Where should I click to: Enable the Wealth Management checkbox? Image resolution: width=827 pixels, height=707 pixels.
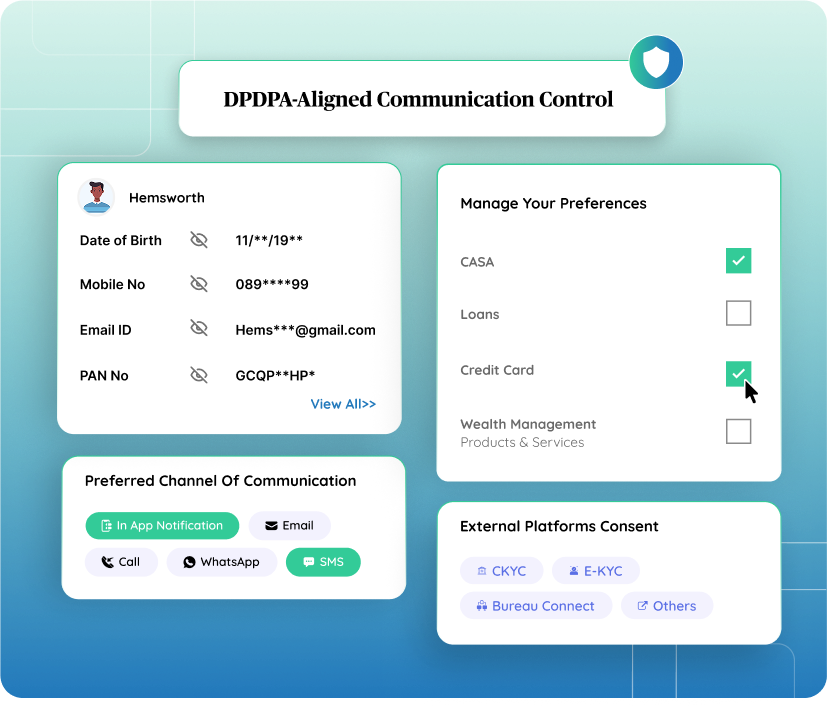(x=738, y=431)
